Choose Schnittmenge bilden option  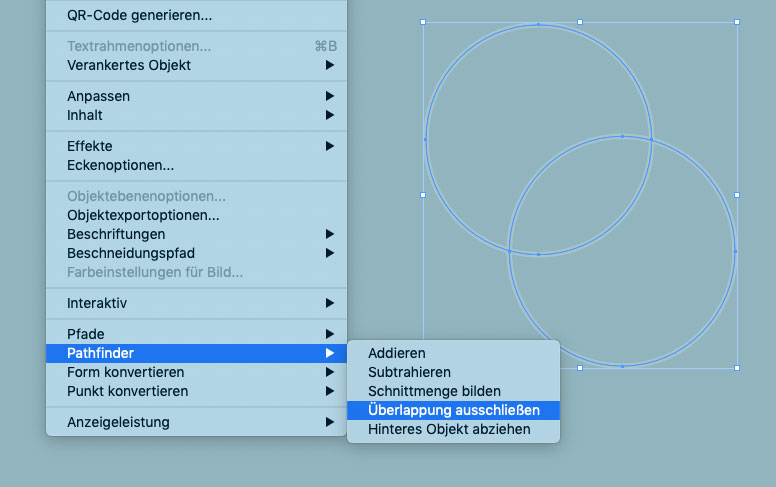tap(453, 391)
